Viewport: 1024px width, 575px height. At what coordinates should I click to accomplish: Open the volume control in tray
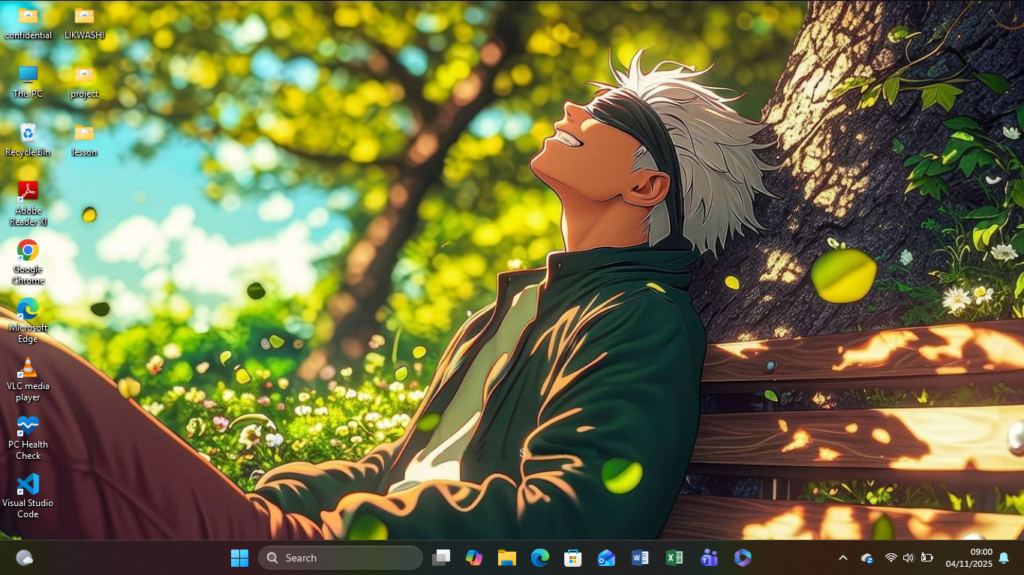click(x=908, y=557)
